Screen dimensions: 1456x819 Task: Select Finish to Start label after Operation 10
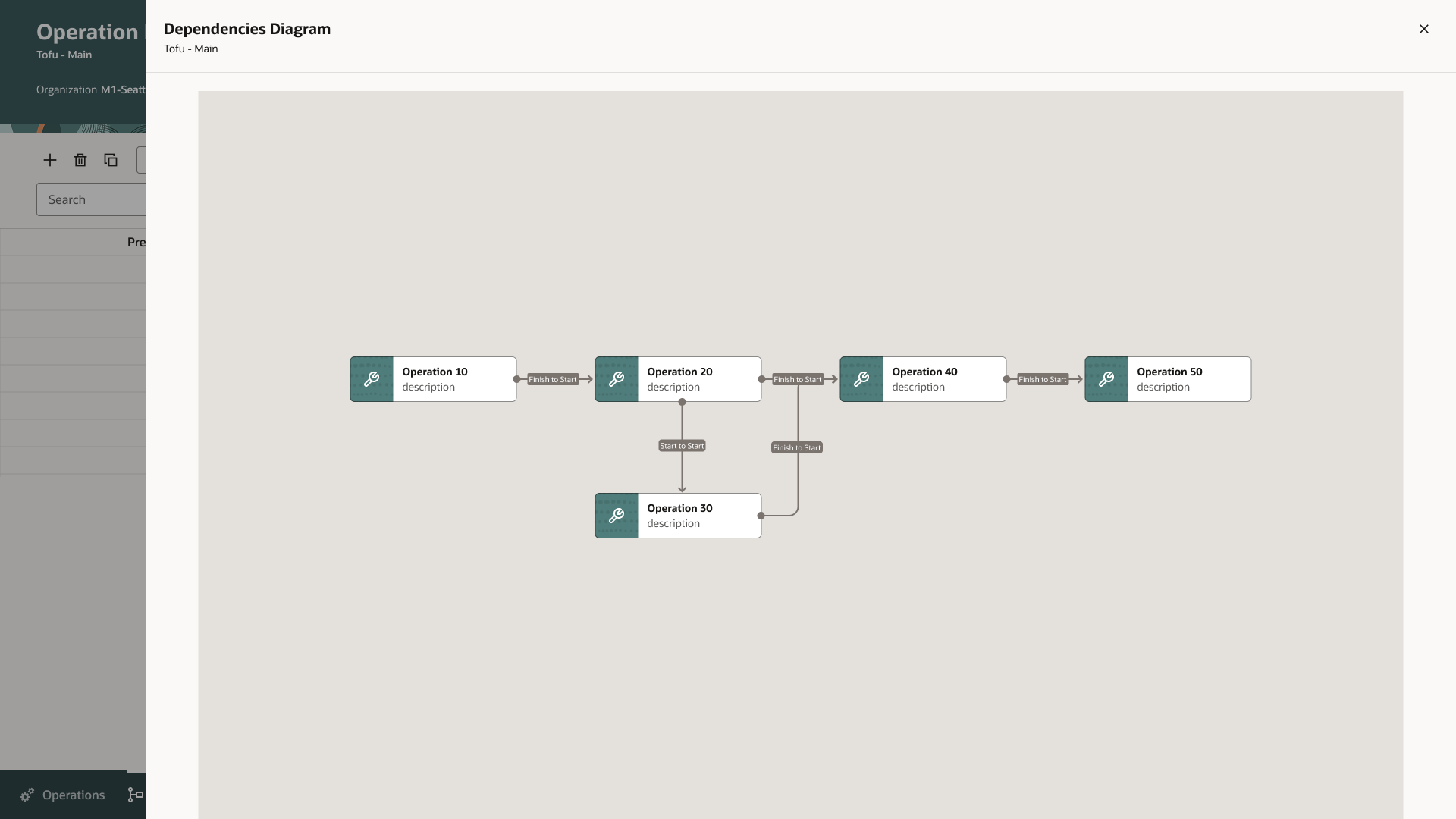pyautogui.click(x=553, y=379)
